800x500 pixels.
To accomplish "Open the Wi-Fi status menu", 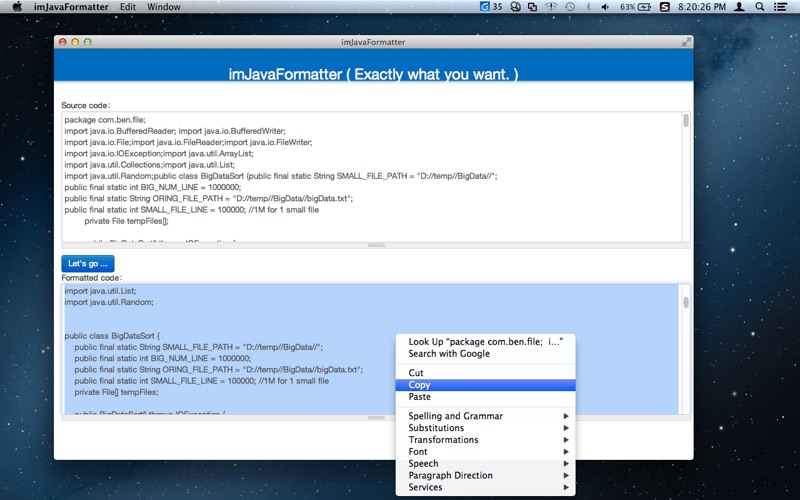I will pyautogui.click(x=551, y=7).
